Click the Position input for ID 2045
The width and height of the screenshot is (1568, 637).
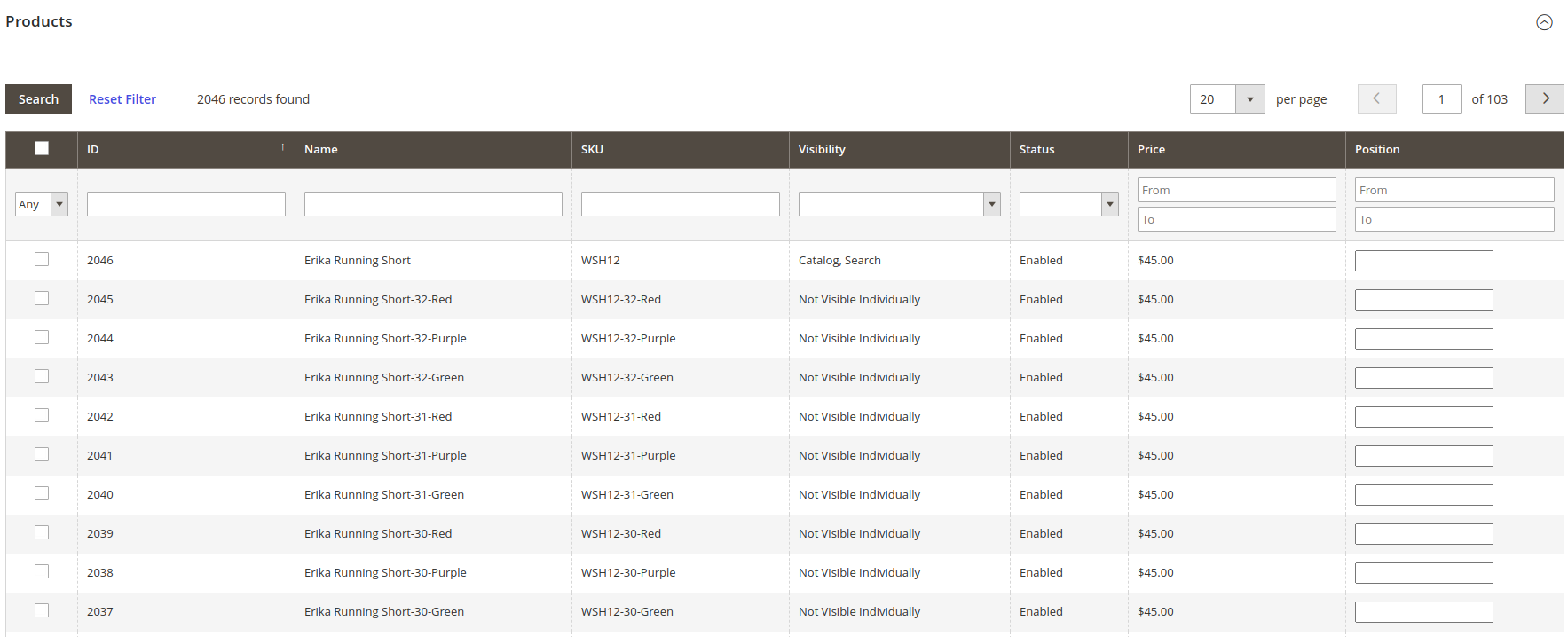[1423, 300]
